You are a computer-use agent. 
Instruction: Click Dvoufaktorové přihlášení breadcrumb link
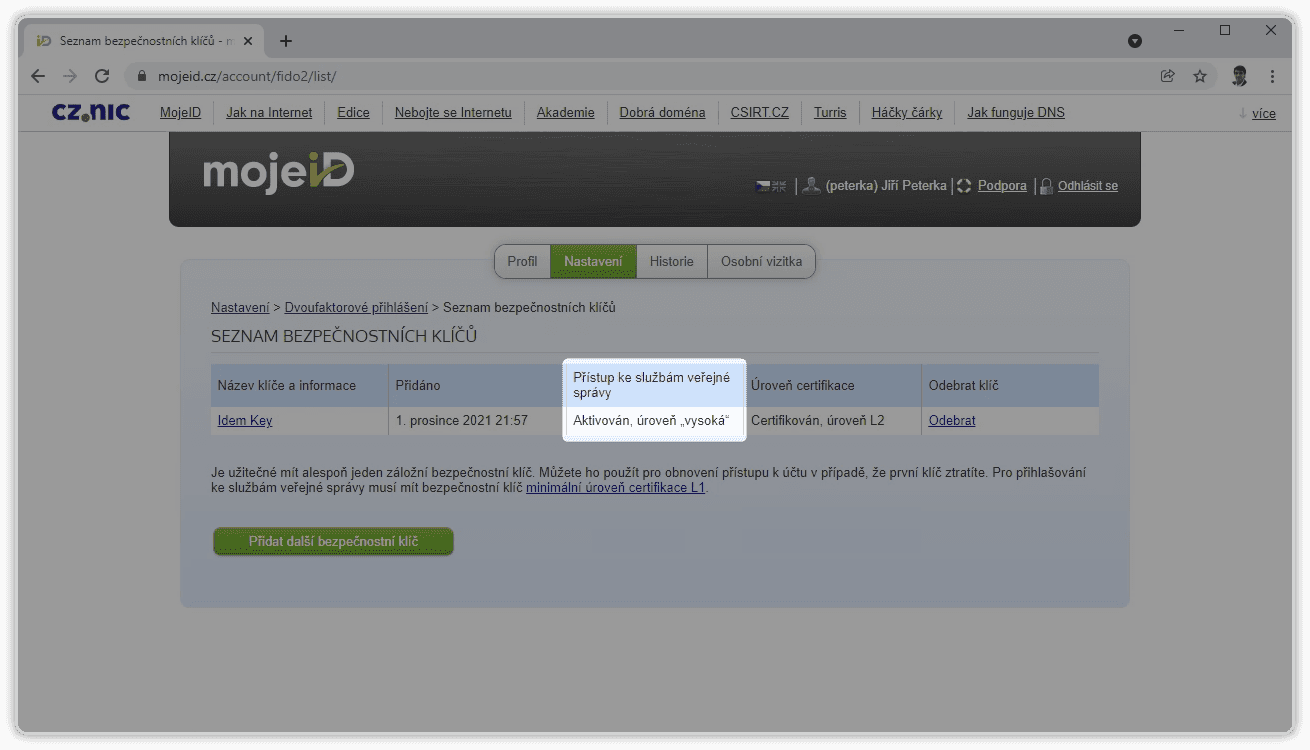[356, 307]
